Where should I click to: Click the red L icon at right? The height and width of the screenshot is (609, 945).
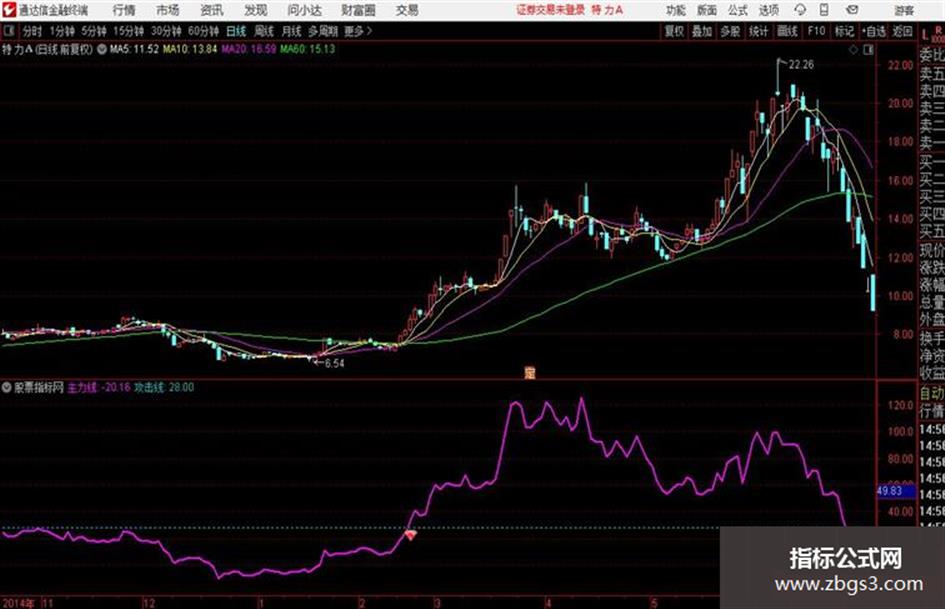pos(925,35)
